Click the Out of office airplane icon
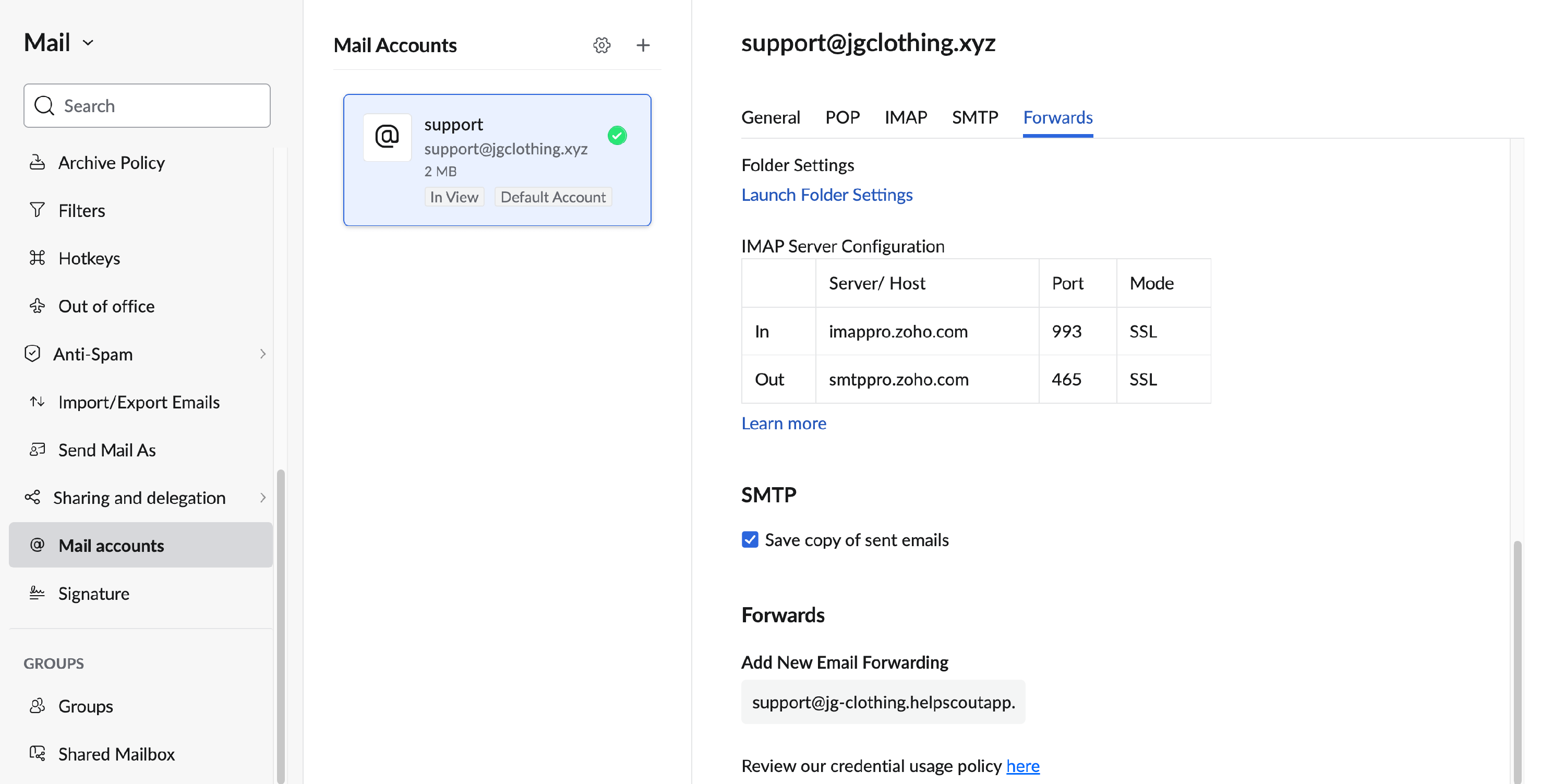 click(37, 306)
